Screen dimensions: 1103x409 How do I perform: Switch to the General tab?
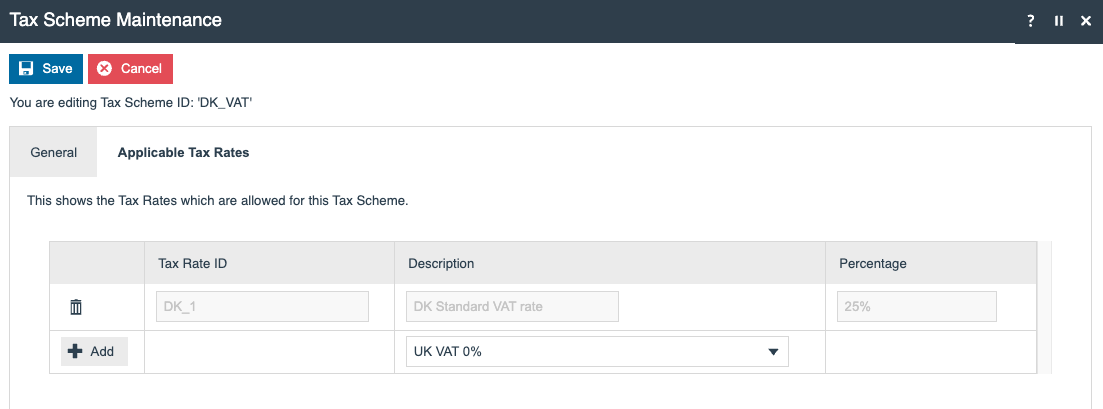53,152
